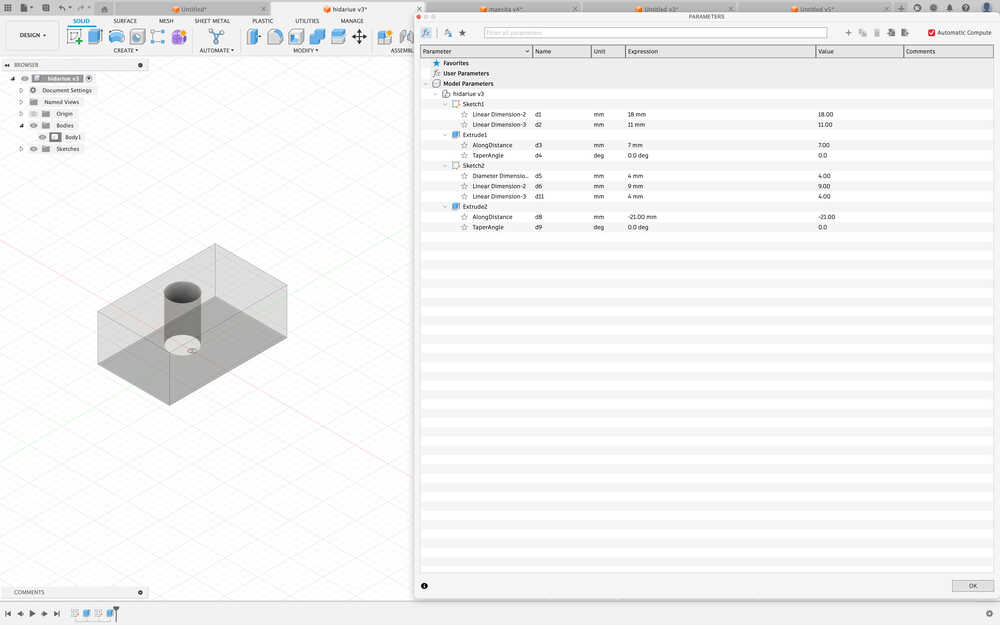Click the Save icon in the top bar
Screen dimensions: 1000x625
pos(46,8)
